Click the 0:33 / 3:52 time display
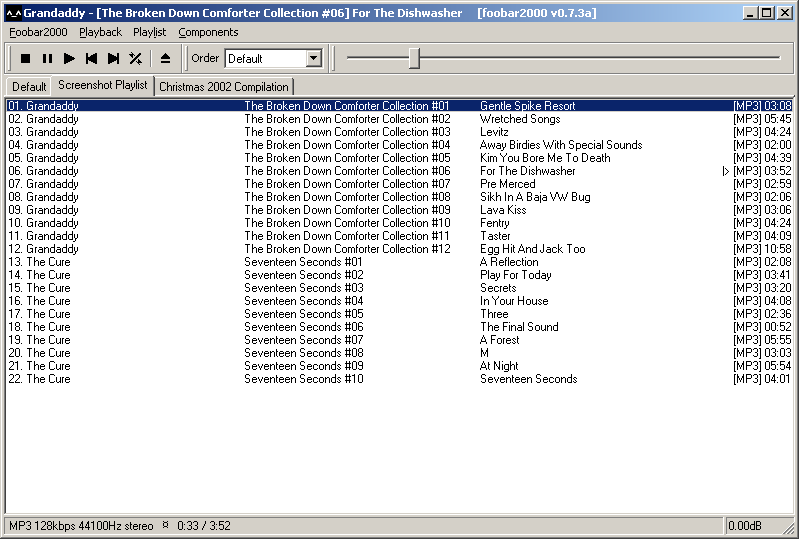799x539 pixels. pyautogui.click(x=204, y=526)
